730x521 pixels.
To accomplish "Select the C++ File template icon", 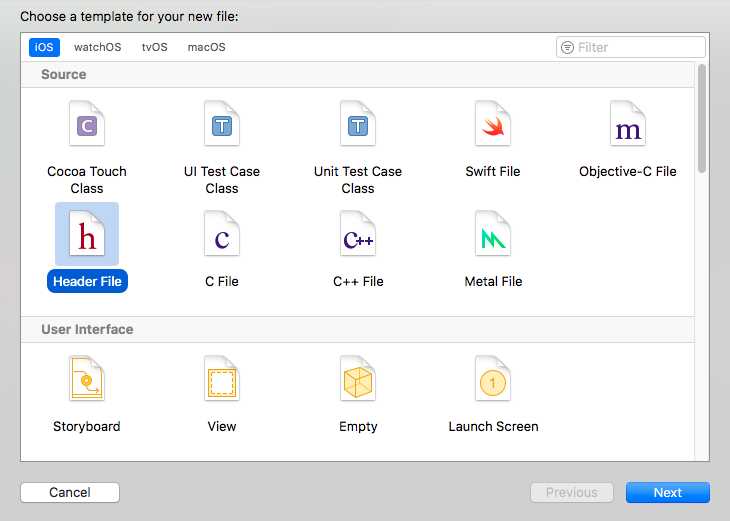I will coord(358,234).
